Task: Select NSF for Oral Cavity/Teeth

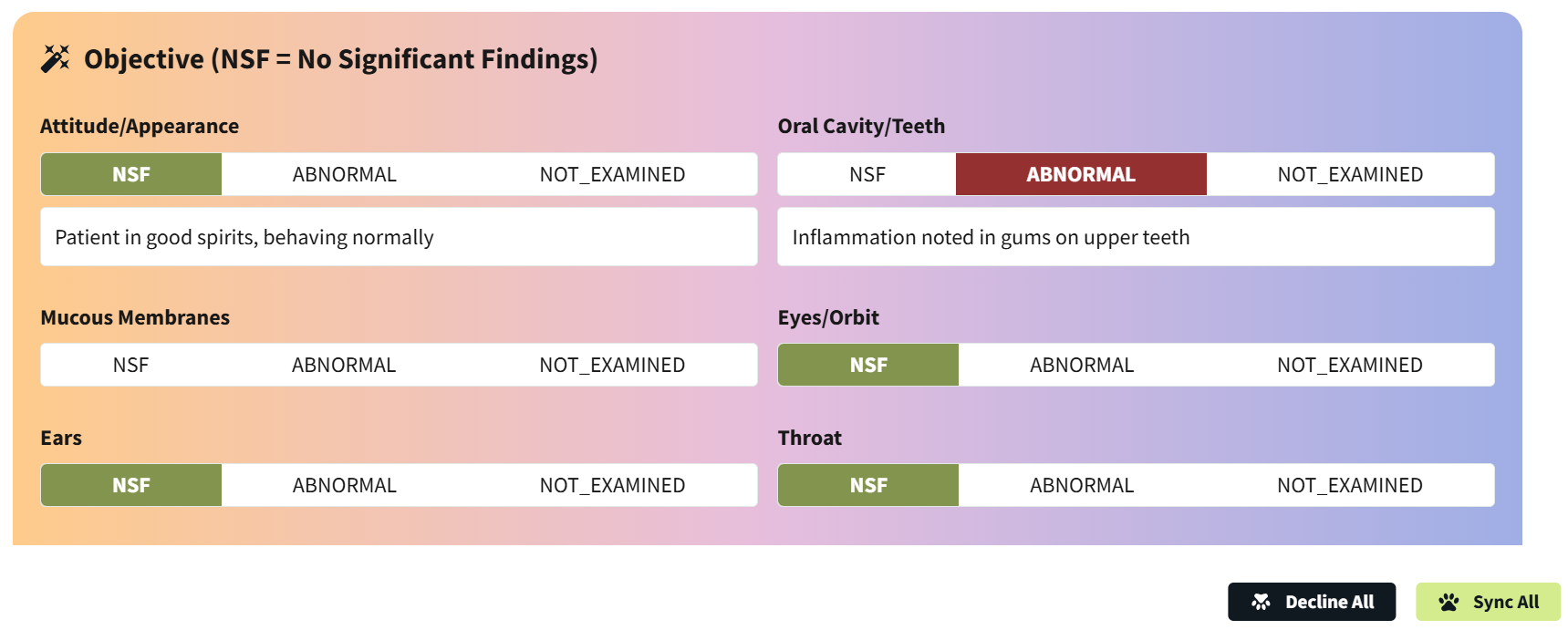Action: coord(867,174)
